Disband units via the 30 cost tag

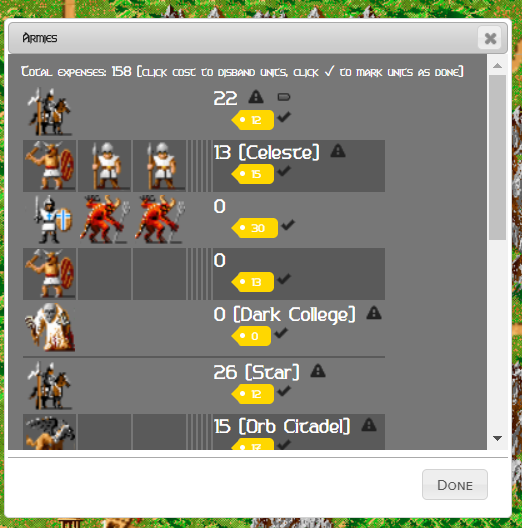click(255, 228)
